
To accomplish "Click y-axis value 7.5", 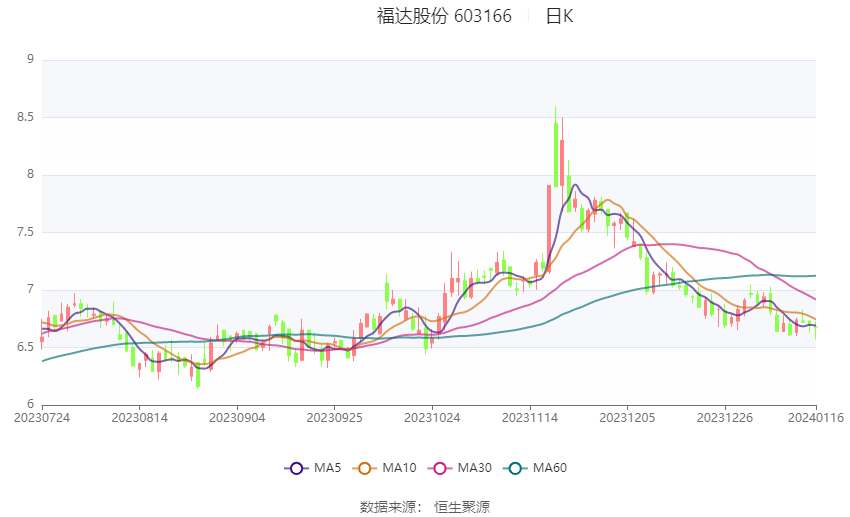I will pyautogui.click(x=25, y=232).
